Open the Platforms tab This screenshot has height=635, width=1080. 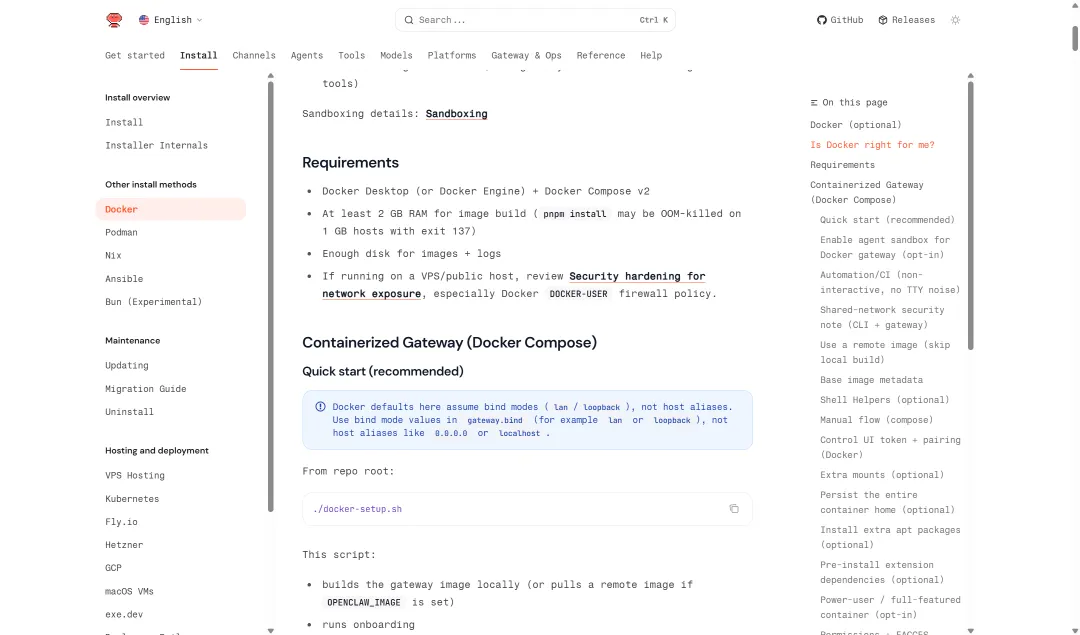pos(452,55)
